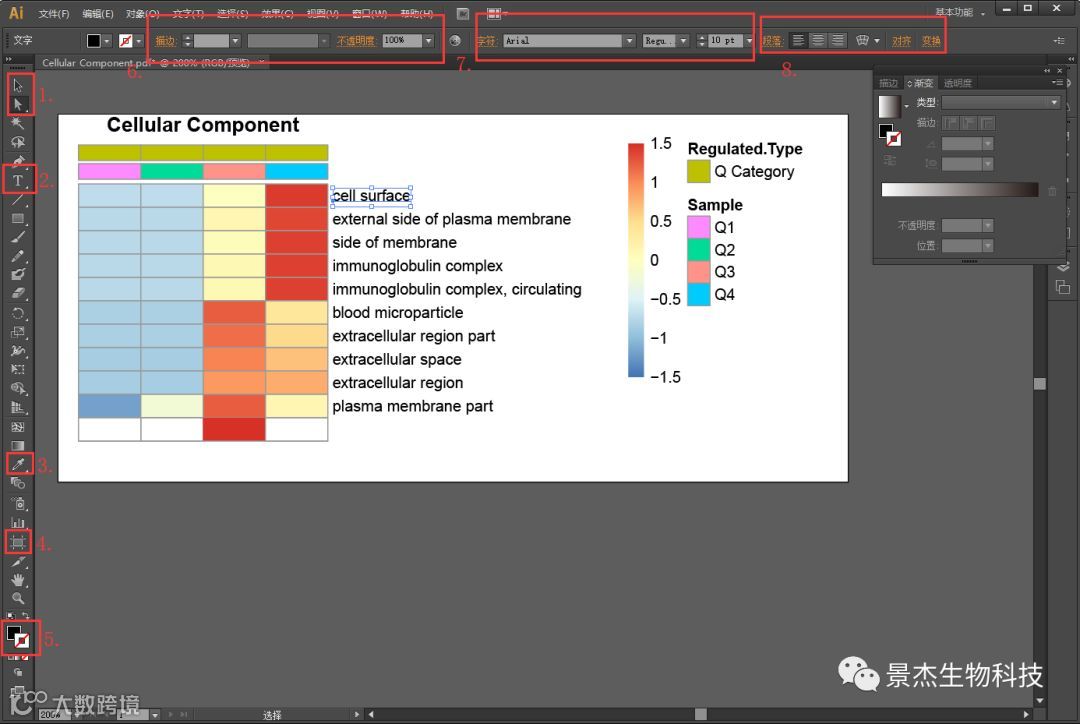The width and height of the screenshot is (1080, 724).
Task: Select the Paintbrush tool
Action: [18, 237]
